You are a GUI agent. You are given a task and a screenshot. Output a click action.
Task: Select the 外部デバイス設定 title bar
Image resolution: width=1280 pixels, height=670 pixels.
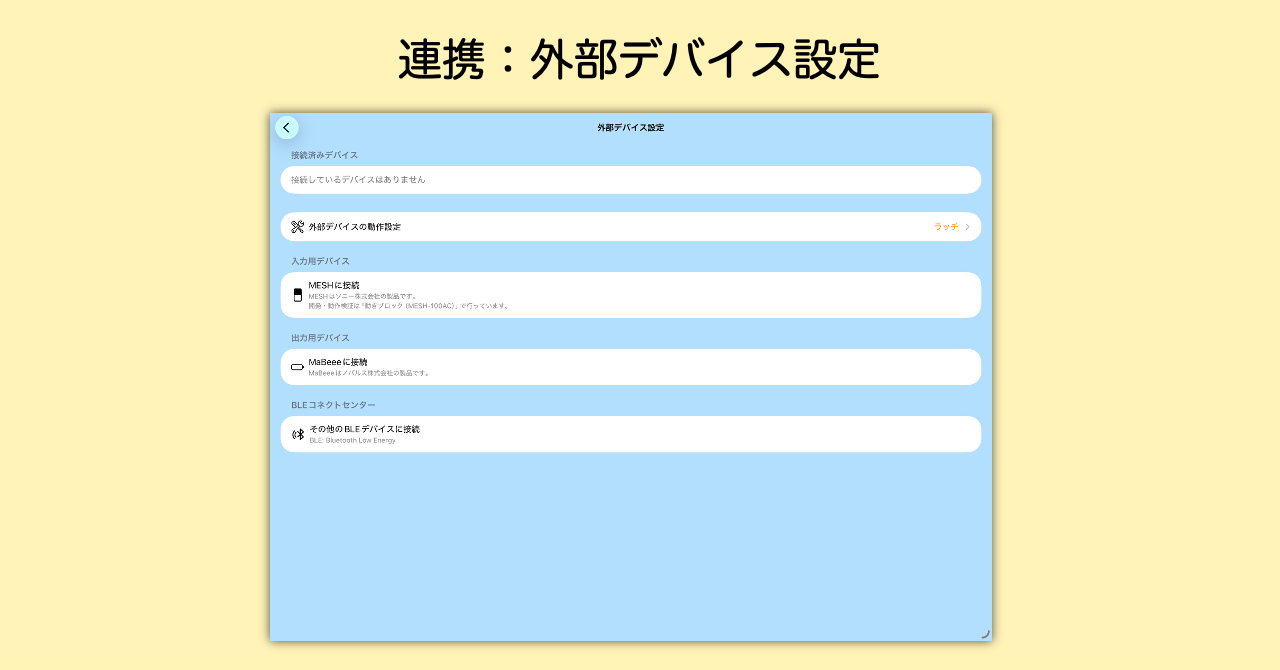(630, 127)
